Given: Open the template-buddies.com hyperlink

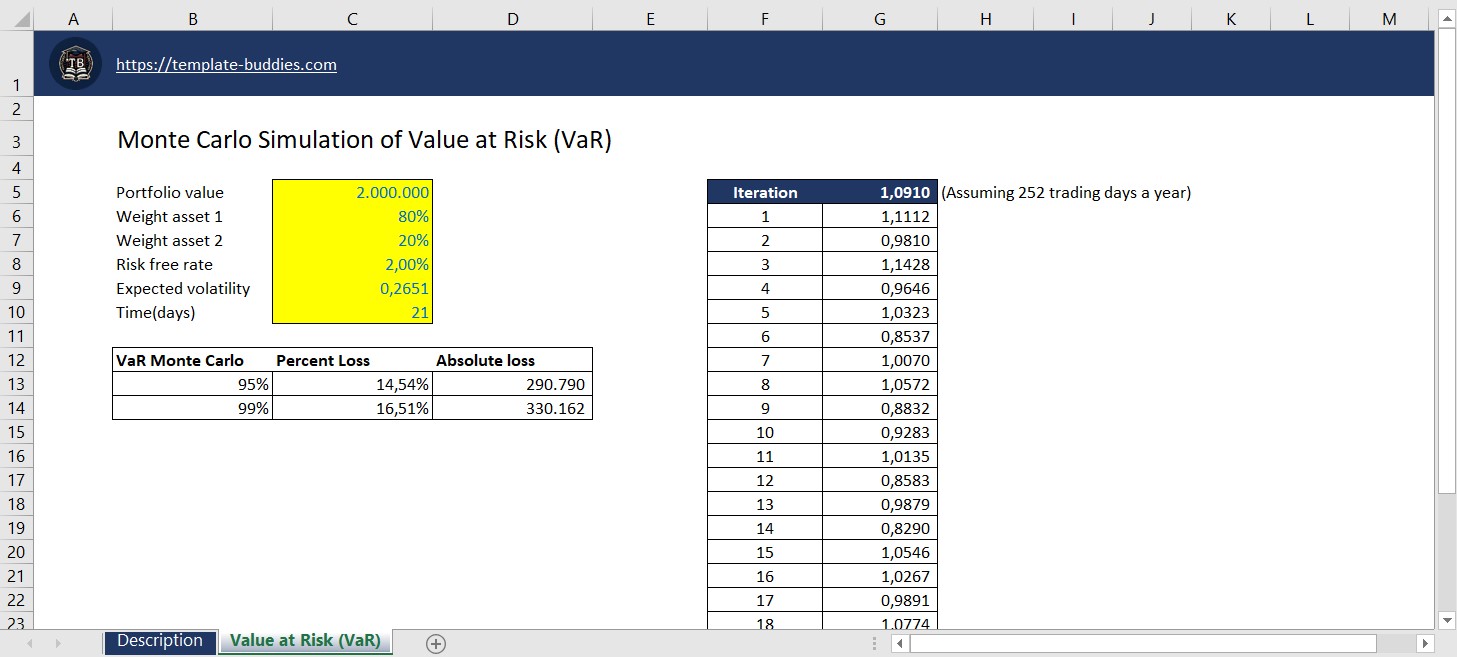Looking at the screenshot, I should pyautogui.click(x=226, y=65).
